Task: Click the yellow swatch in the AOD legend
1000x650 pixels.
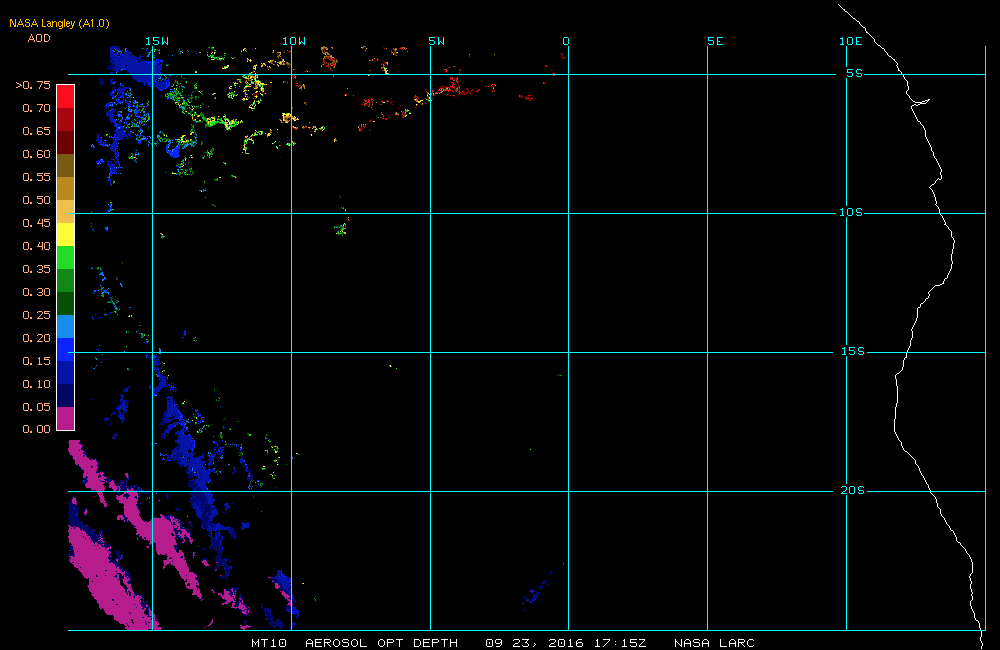Action: point(66,234)
